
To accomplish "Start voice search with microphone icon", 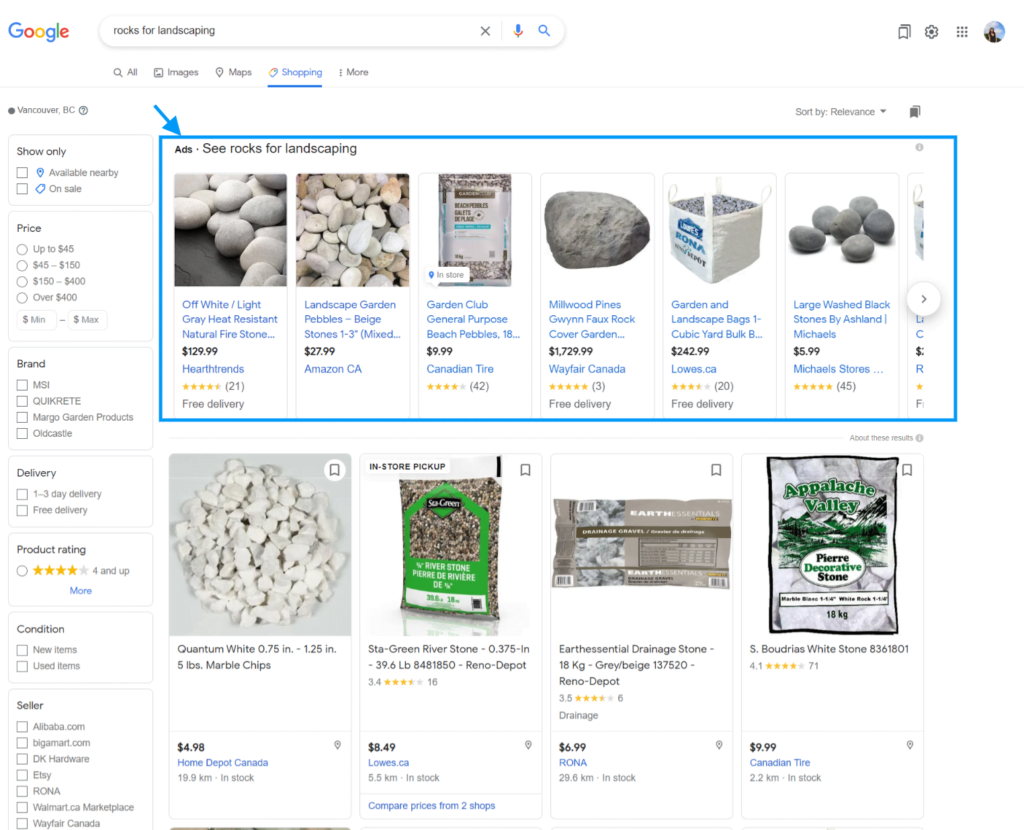I will point(518,31).
